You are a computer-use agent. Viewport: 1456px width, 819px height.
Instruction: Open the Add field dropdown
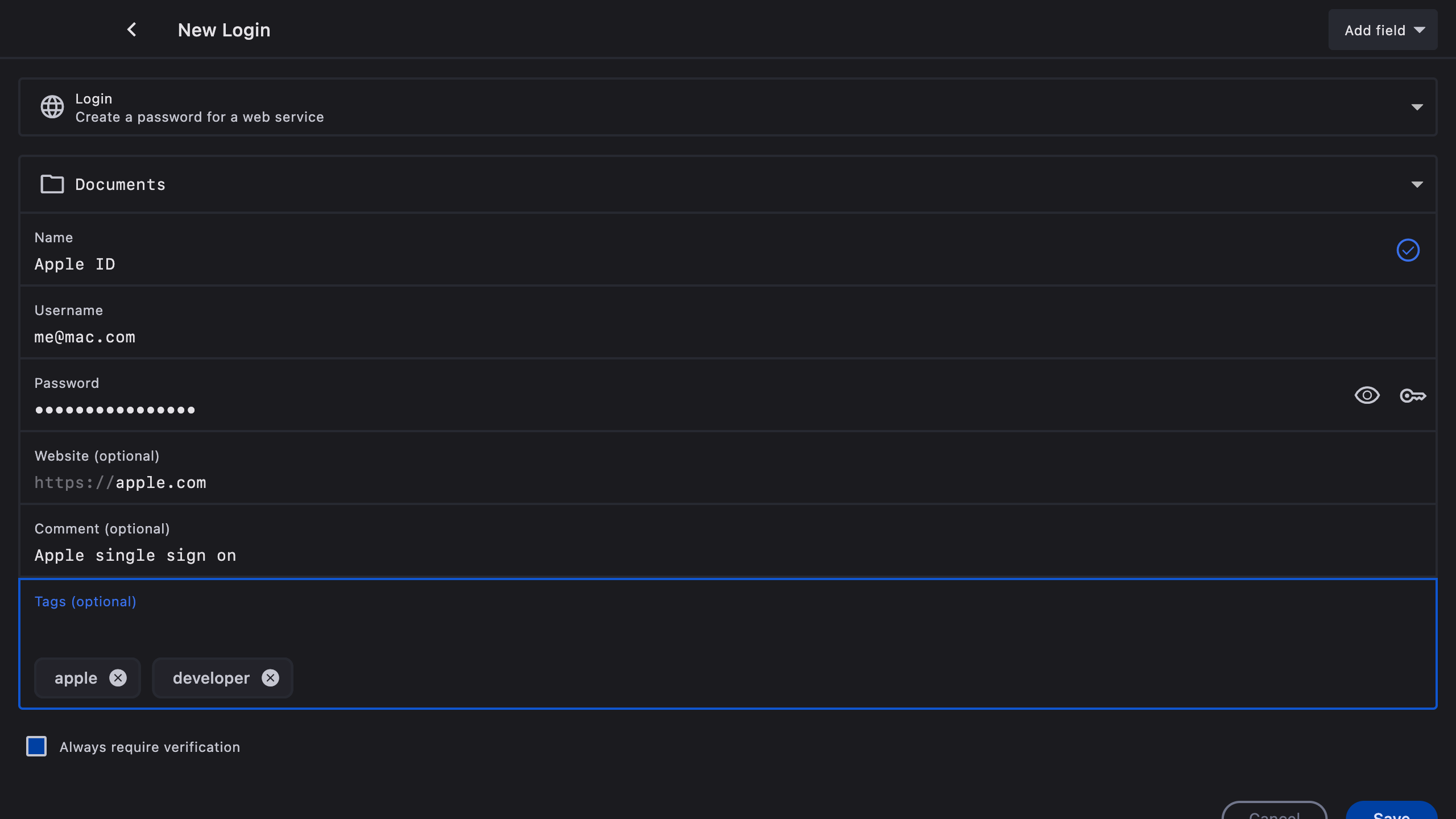click(x=1383, y=30)
